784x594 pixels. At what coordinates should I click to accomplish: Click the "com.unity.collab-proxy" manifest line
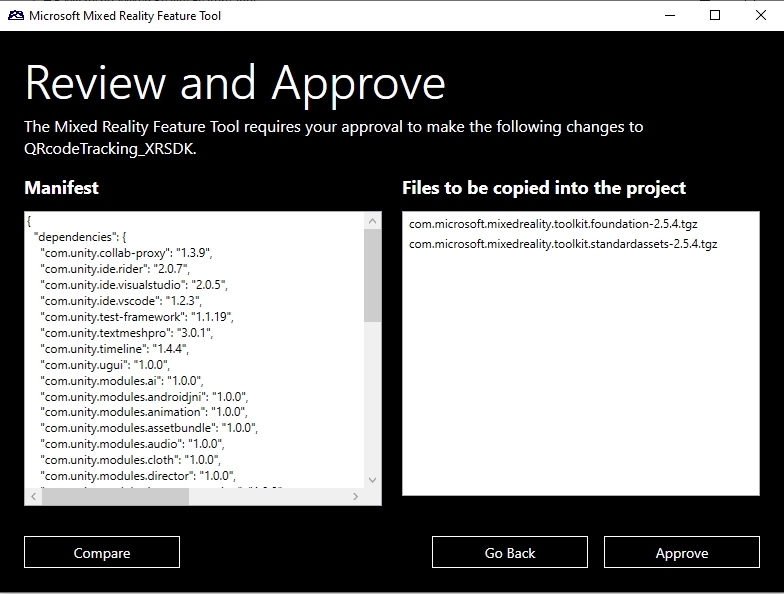[126, 252]
